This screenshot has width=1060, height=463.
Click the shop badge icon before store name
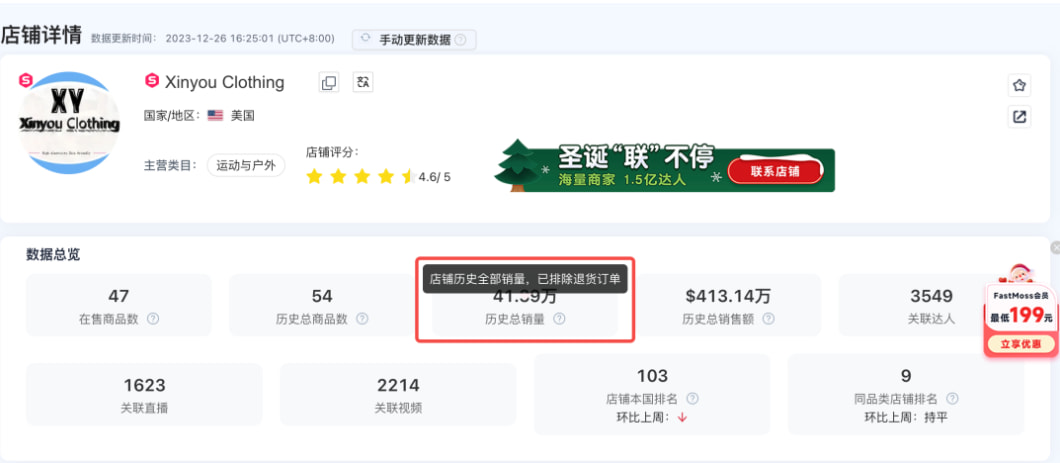(x=152, y=81)
